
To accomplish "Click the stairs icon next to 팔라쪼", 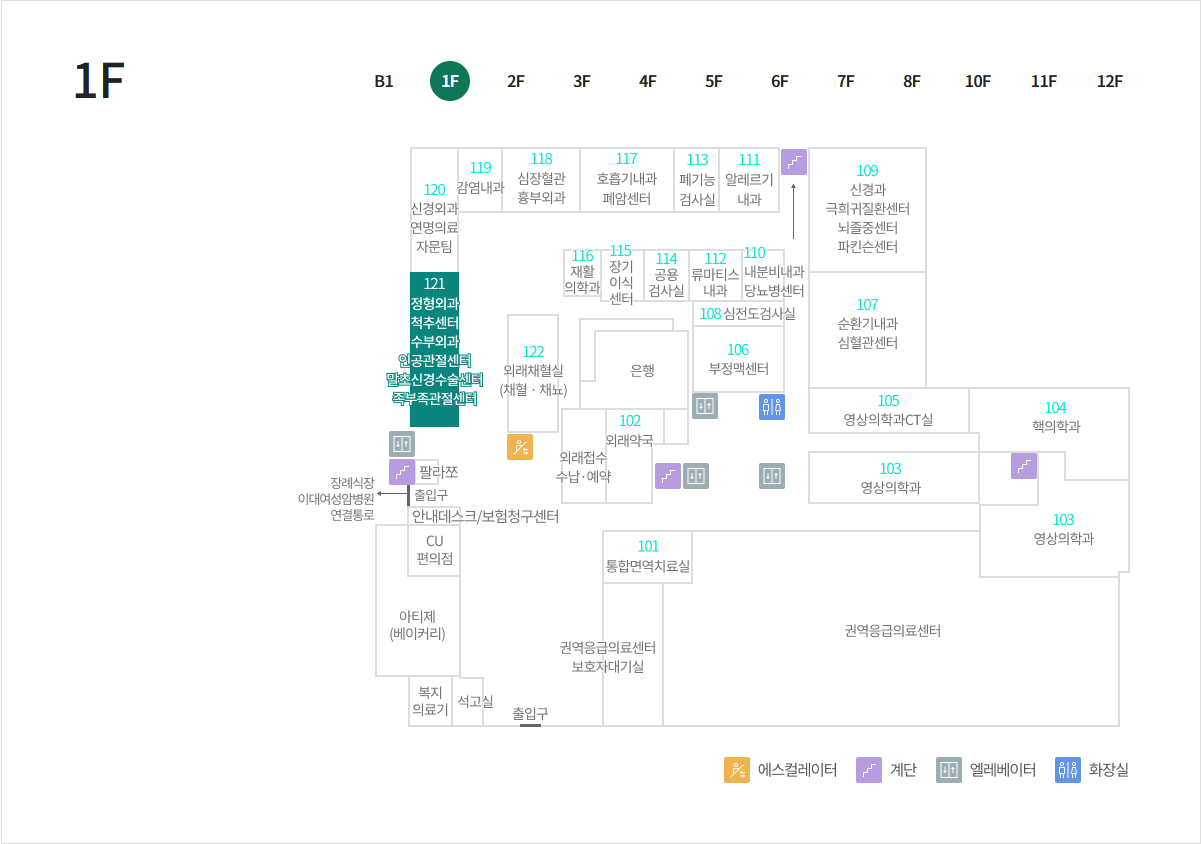I will coord(402,472).
